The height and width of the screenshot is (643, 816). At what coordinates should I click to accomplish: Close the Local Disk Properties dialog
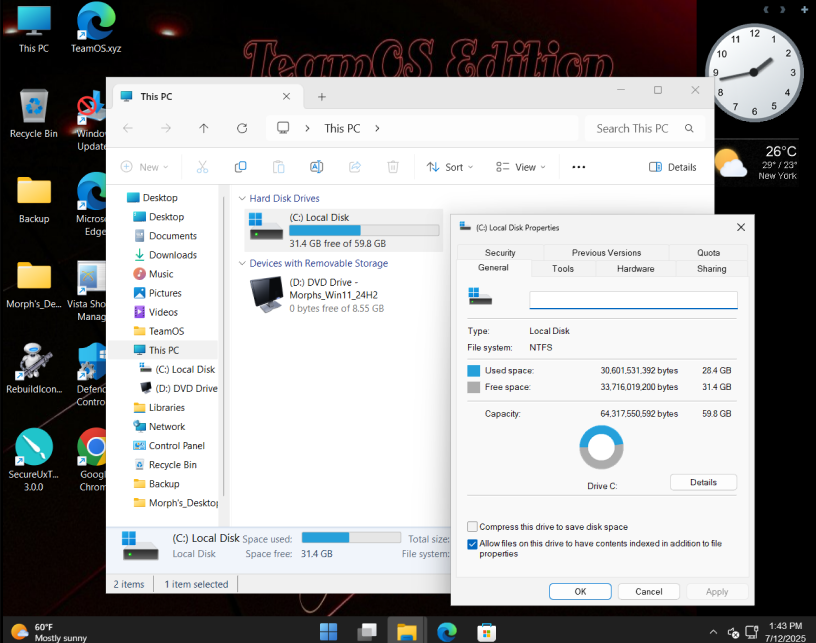click(741, 227)
